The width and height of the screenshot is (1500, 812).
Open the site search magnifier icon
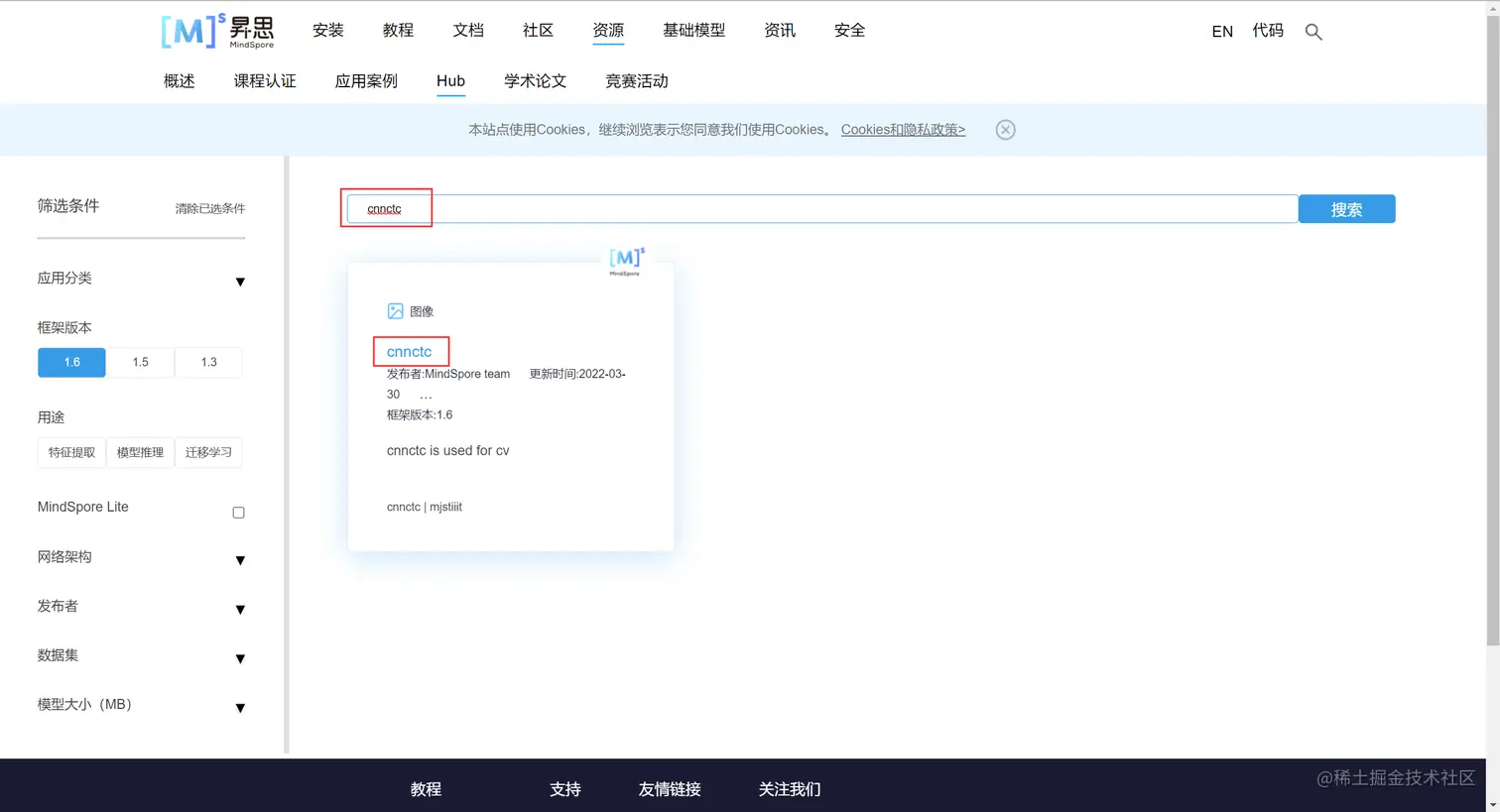(1313, 32)
